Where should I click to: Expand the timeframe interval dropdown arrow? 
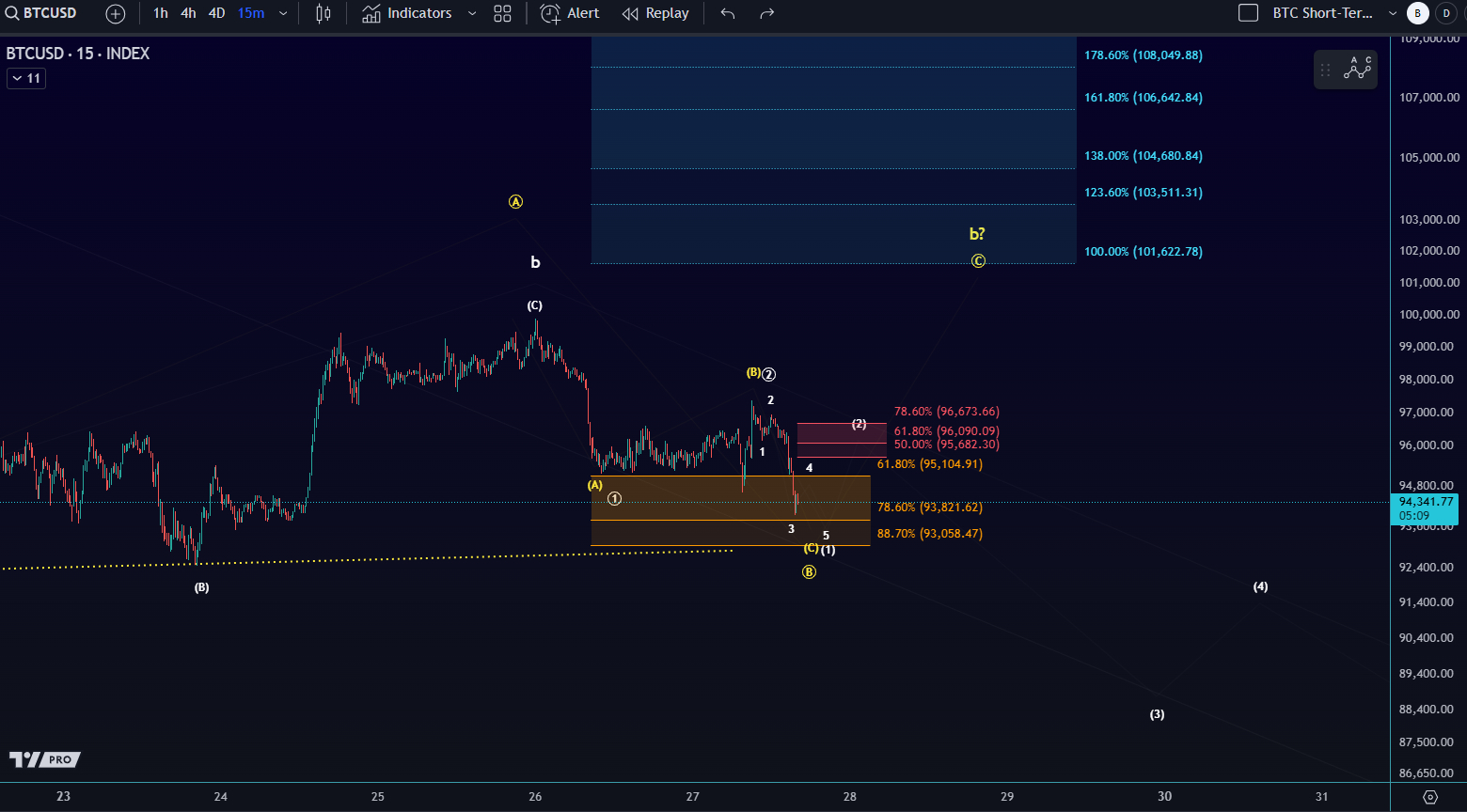[283, 13]
